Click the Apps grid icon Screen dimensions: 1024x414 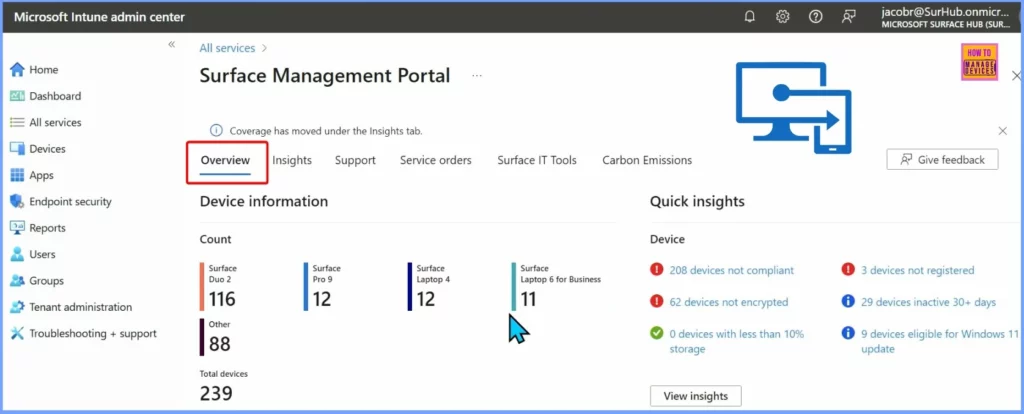[x=17, y=175]
